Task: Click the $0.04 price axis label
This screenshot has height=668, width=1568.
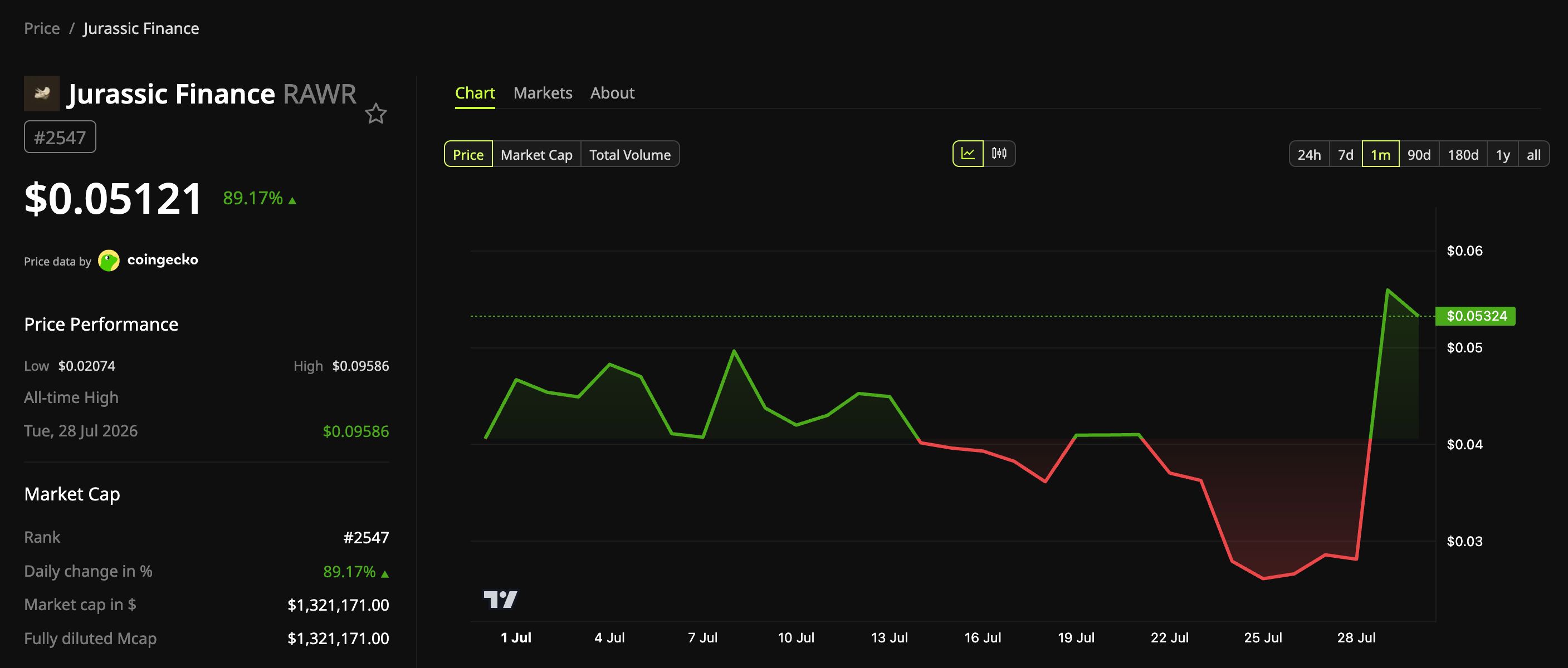Action: pos(1464,444)
